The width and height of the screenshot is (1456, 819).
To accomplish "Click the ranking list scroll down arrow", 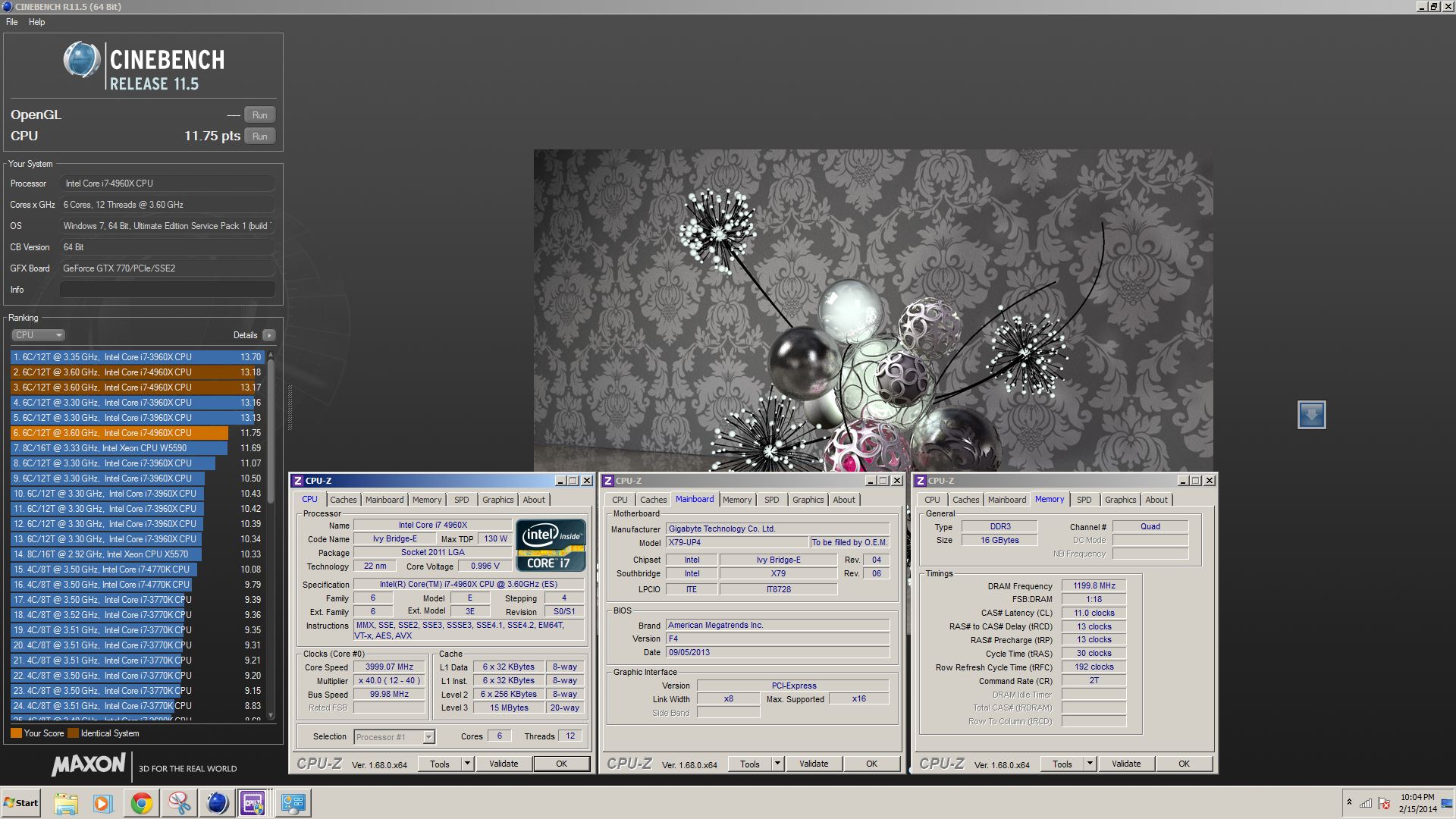I will [271, 715].
